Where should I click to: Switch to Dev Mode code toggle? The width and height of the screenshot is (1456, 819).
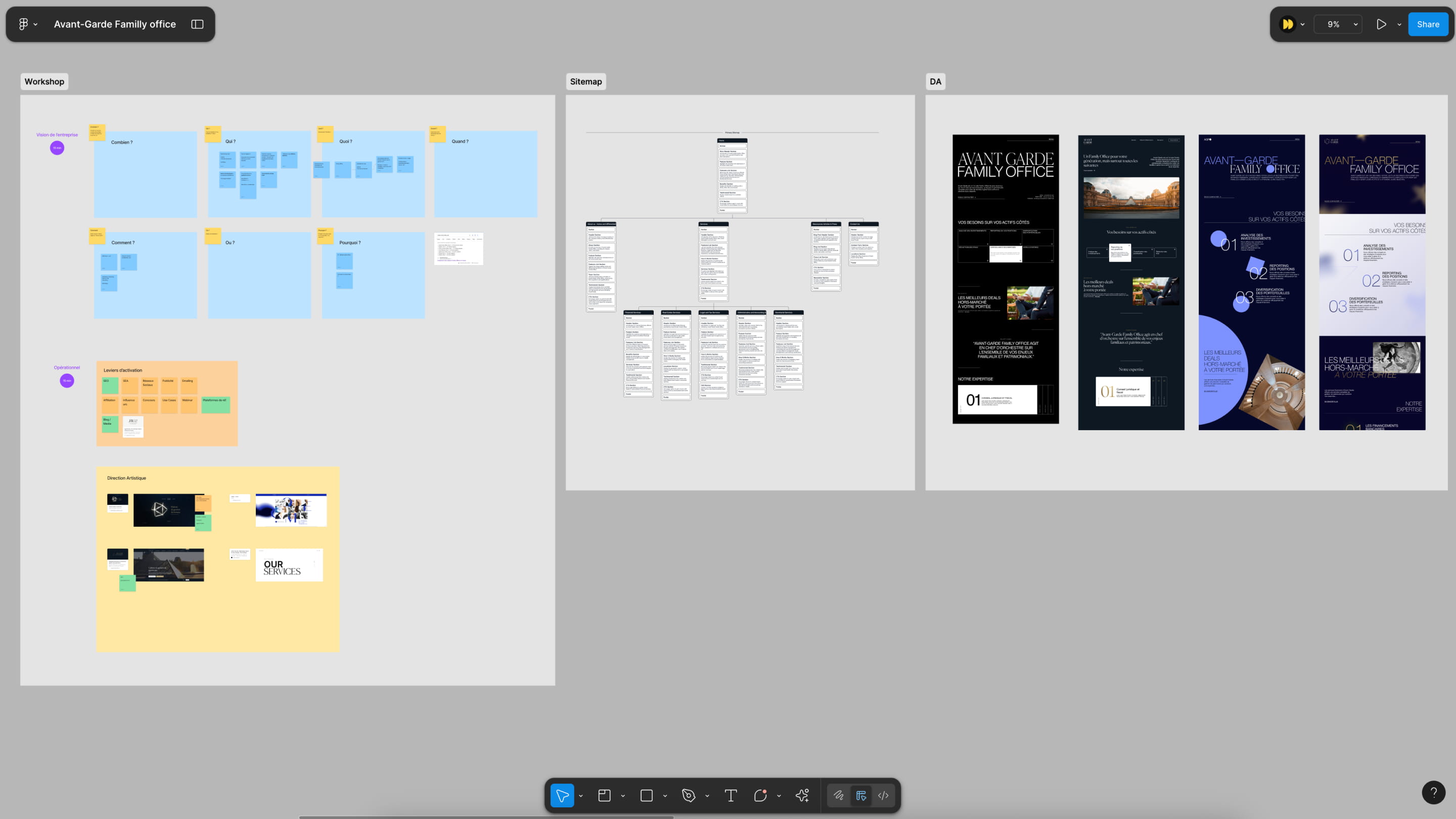(x=883, y=795)
